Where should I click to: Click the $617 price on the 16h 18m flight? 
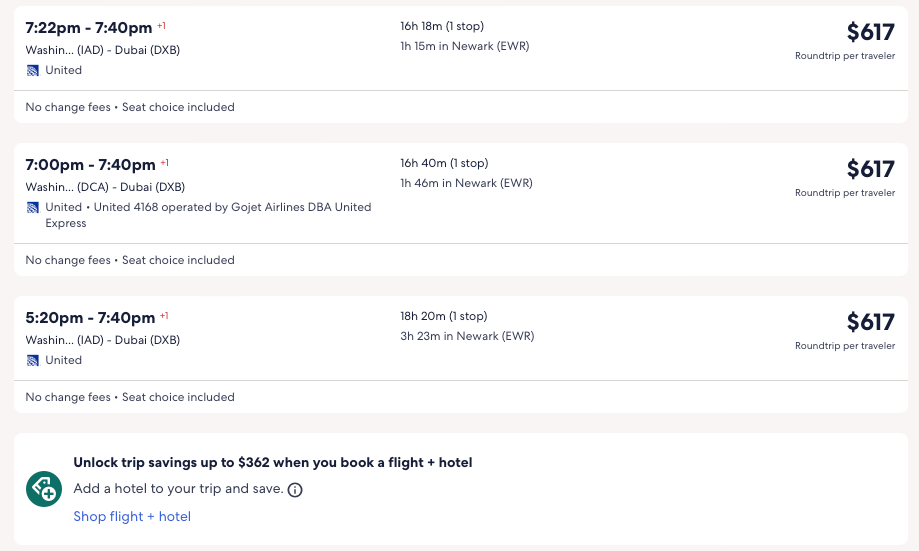870,32
